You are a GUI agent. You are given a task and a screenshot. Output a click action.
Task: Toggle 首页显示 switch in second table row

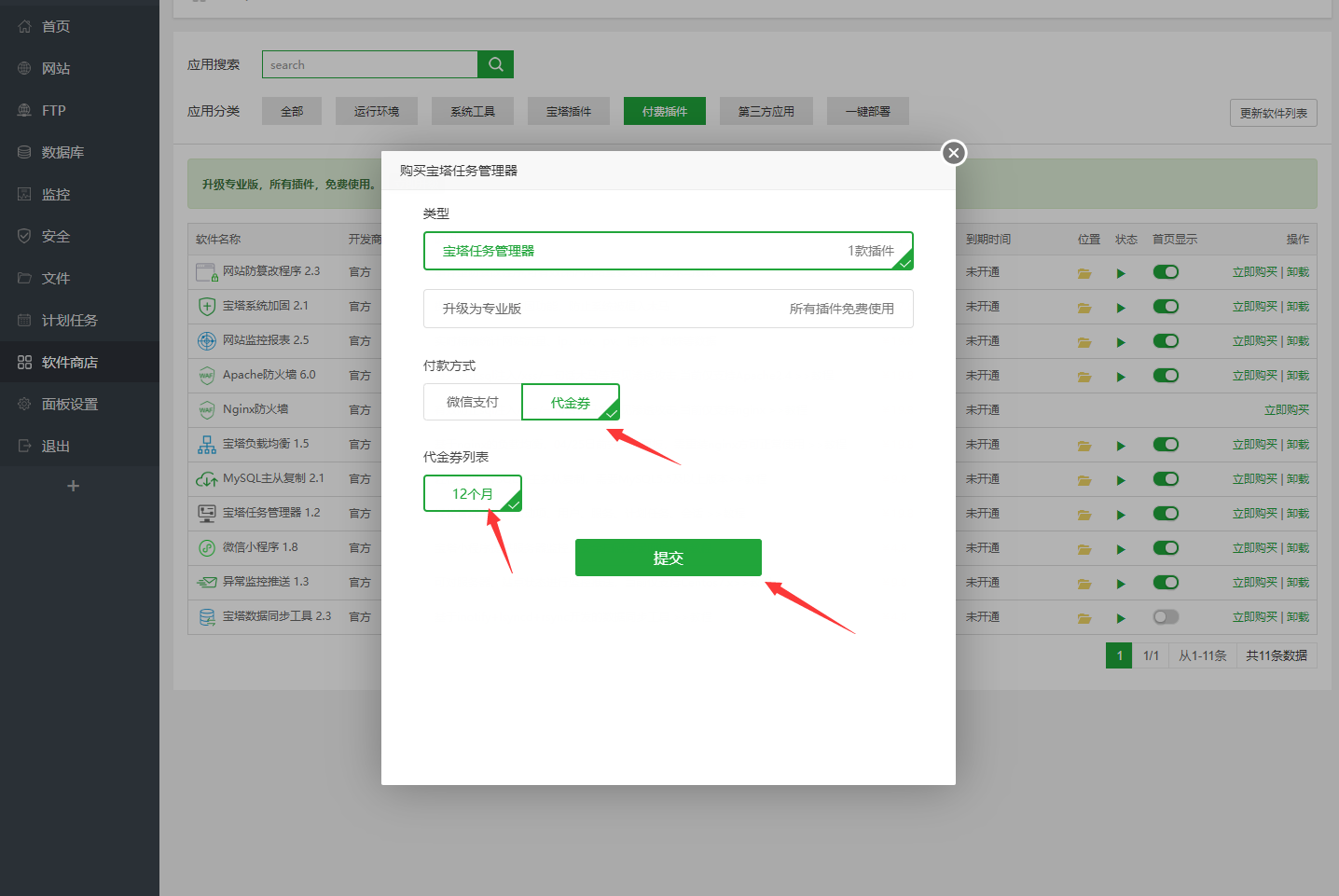tap(1166, 307)
